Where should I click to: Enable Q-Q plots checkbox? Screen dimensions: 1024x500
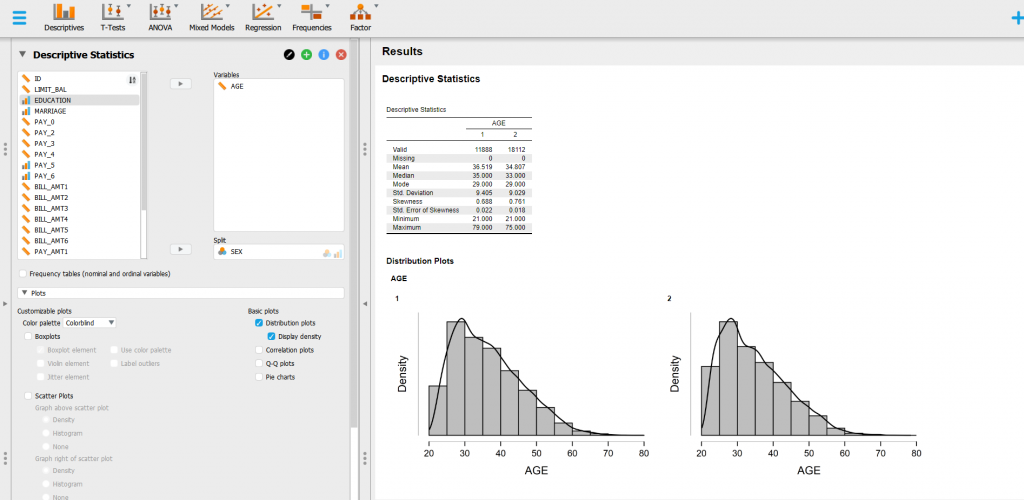coord(259,363)
